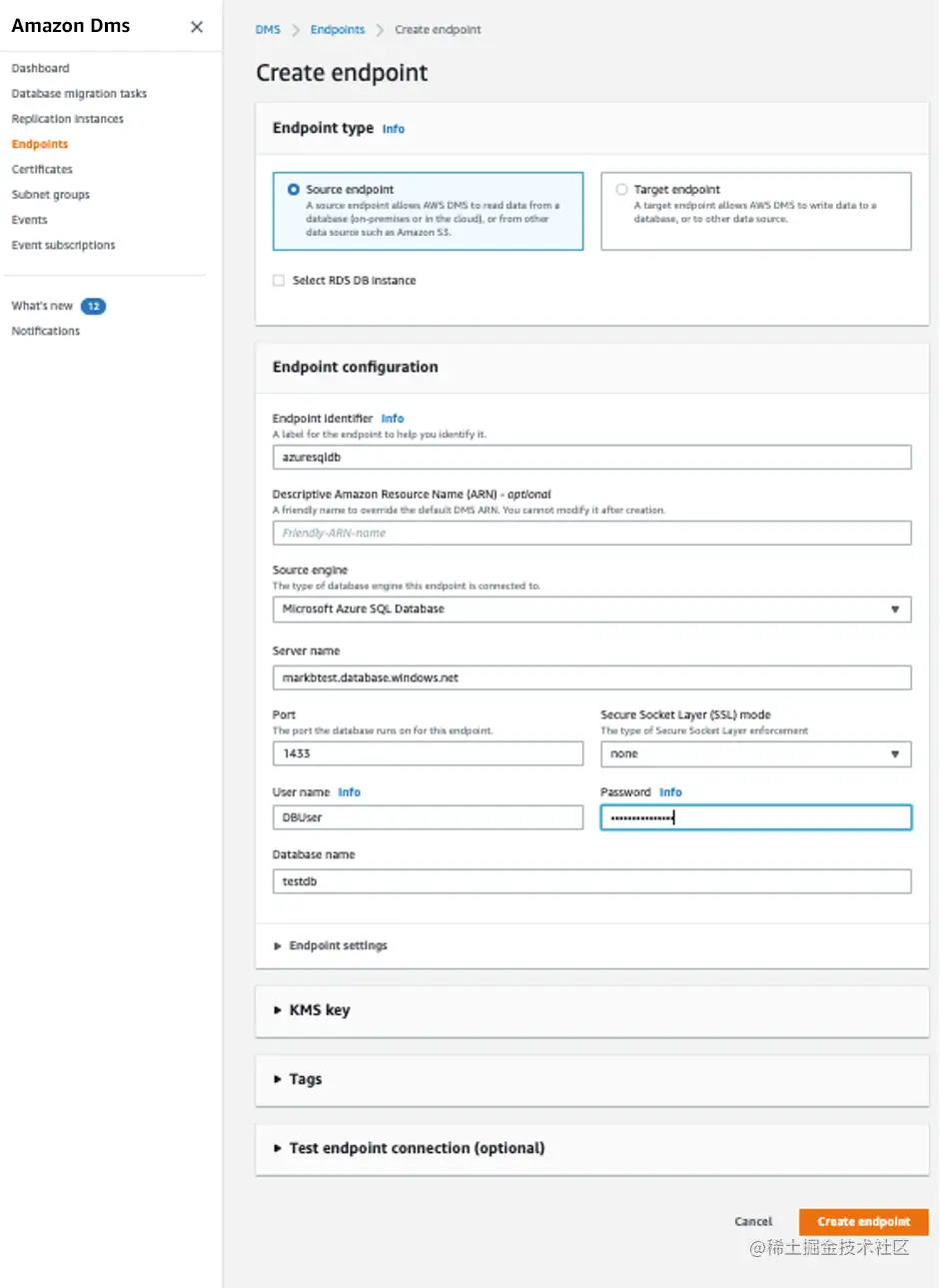Close the Amazon DMS sidebar panel
940x1288 pixels.
coord(197,27)
